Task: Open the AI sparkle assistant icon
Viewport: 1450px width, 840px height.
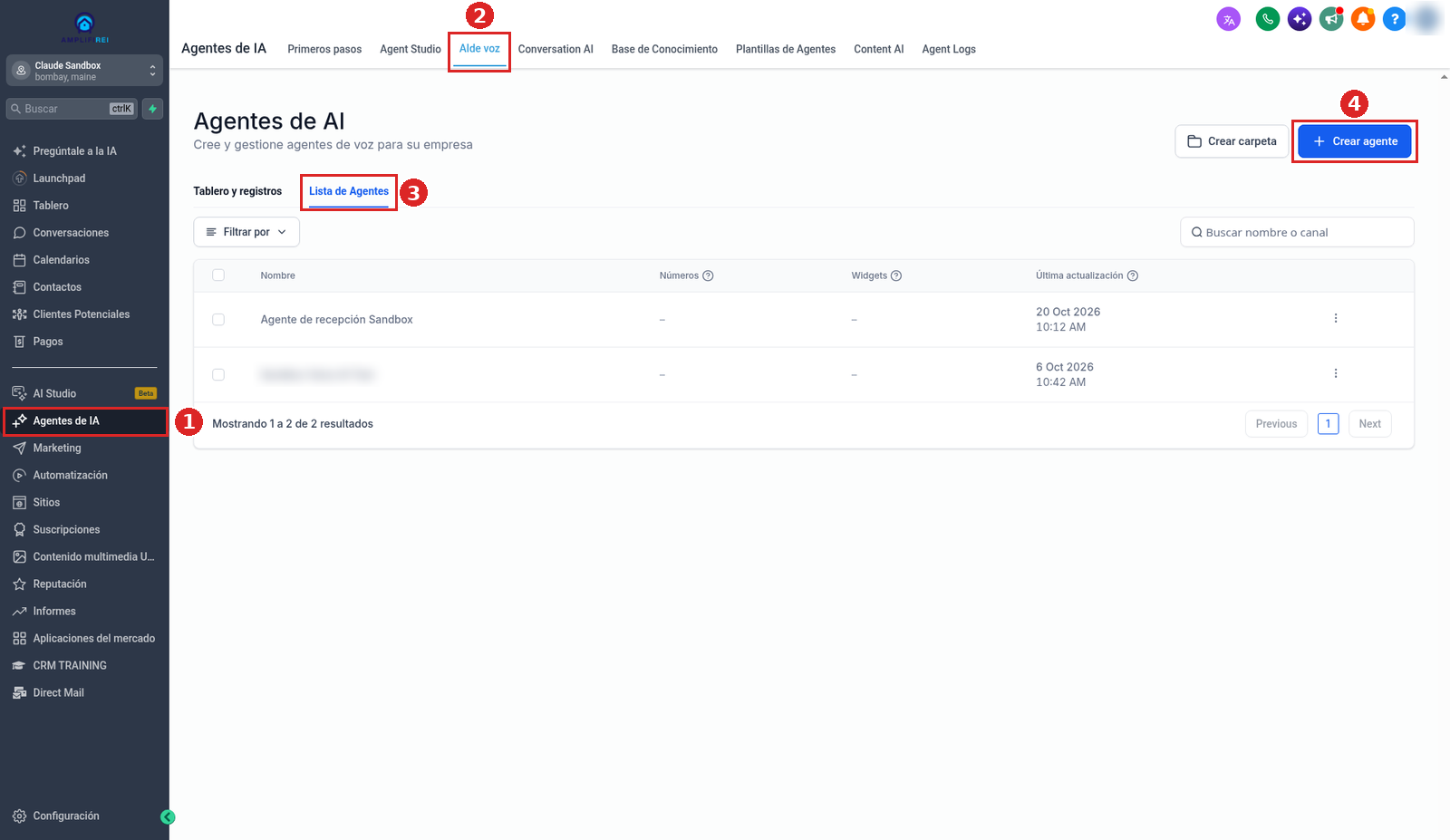Action: 1300,19
